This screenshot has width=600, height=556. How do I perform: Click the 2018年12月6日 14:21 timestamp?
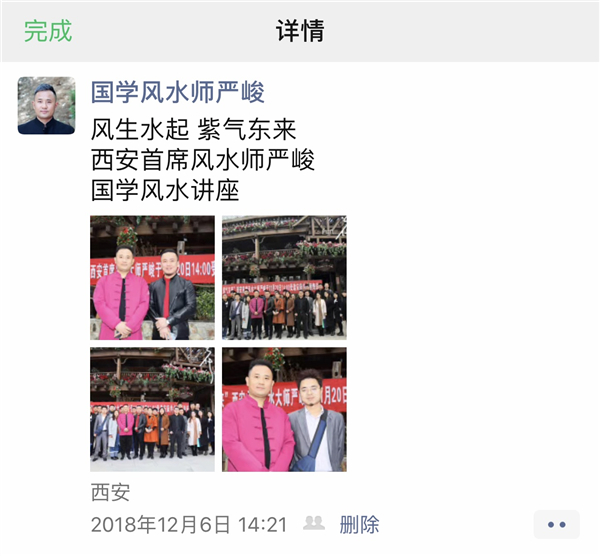tap(189, 525)
